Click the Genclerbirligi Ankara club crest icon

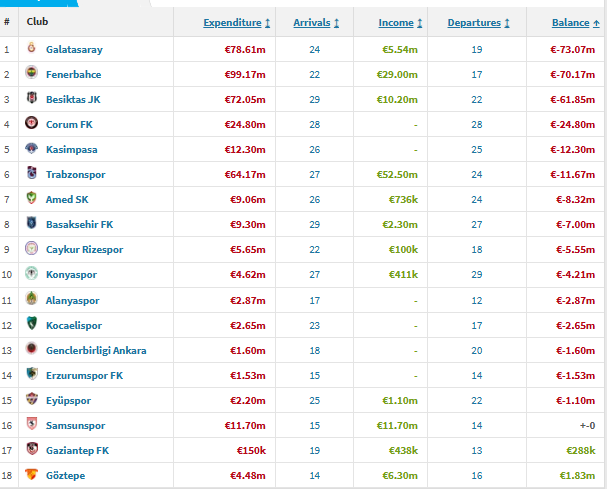(31, 348)
